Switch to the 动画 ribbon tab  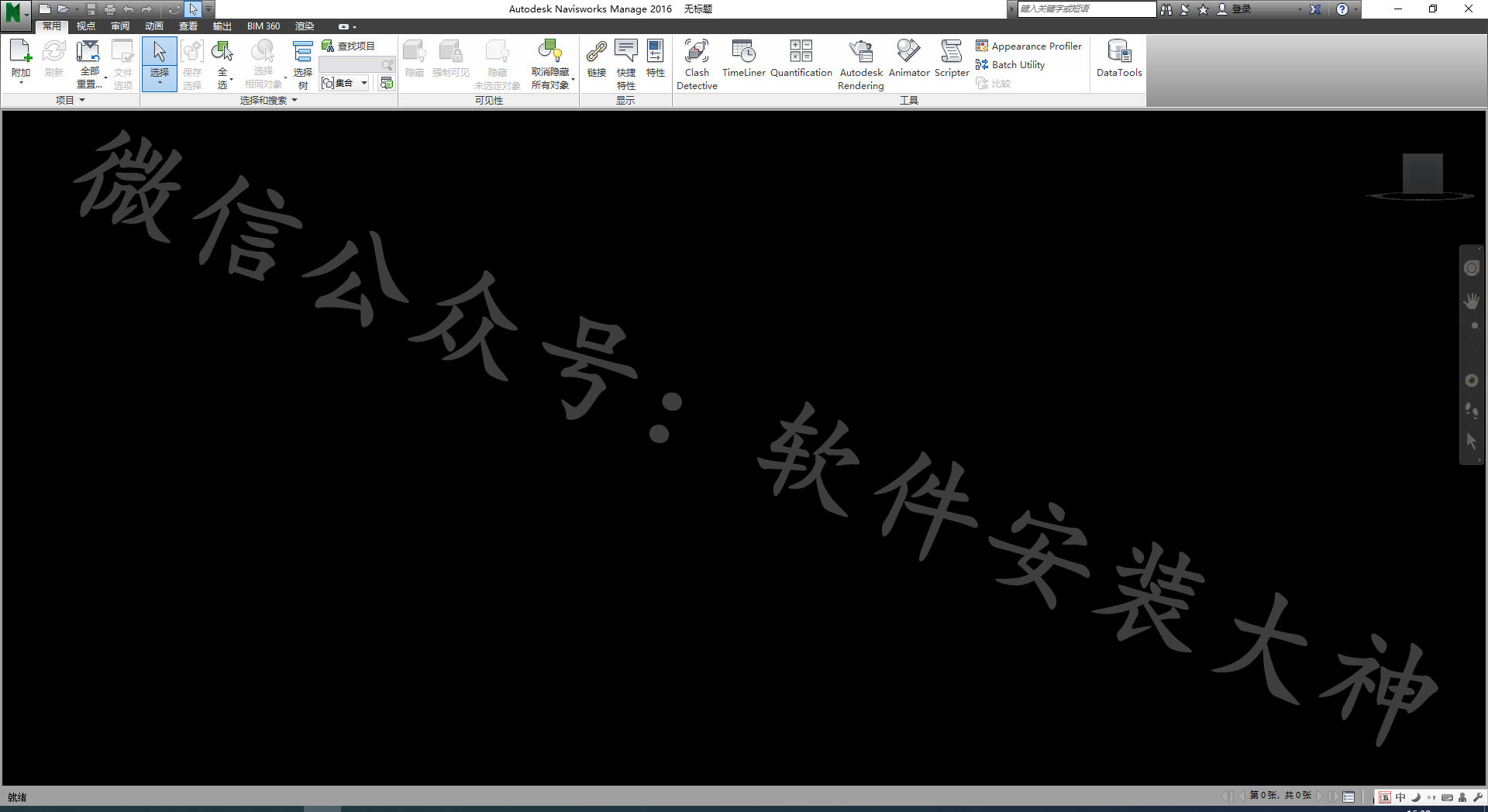[154, 26]
